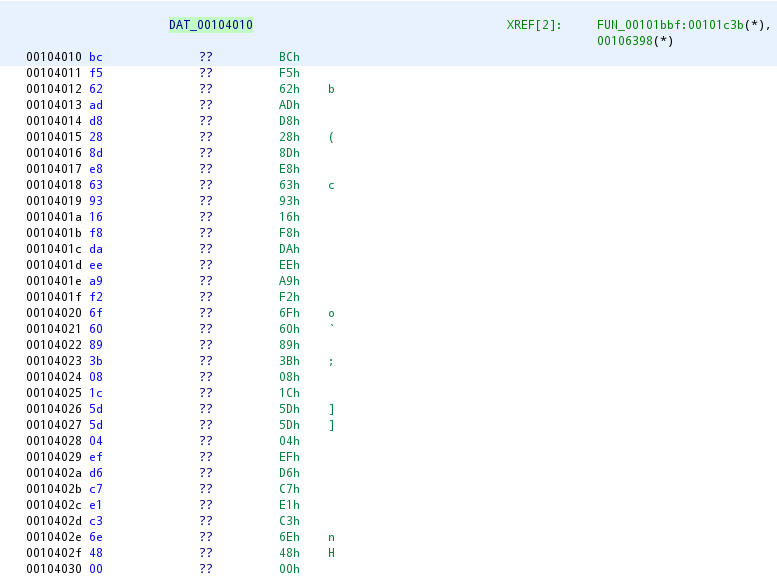Click operand 62h
The width and height of the screenshot is (777, 584).
tap(289, 89)
